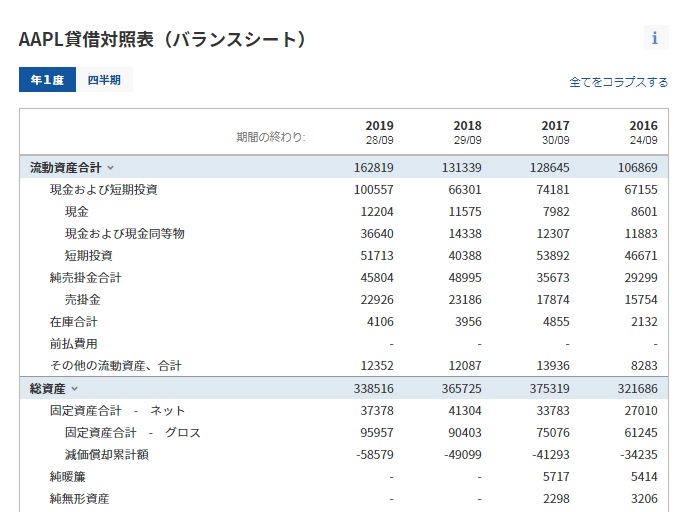Click the 総資産 row label

47,389
